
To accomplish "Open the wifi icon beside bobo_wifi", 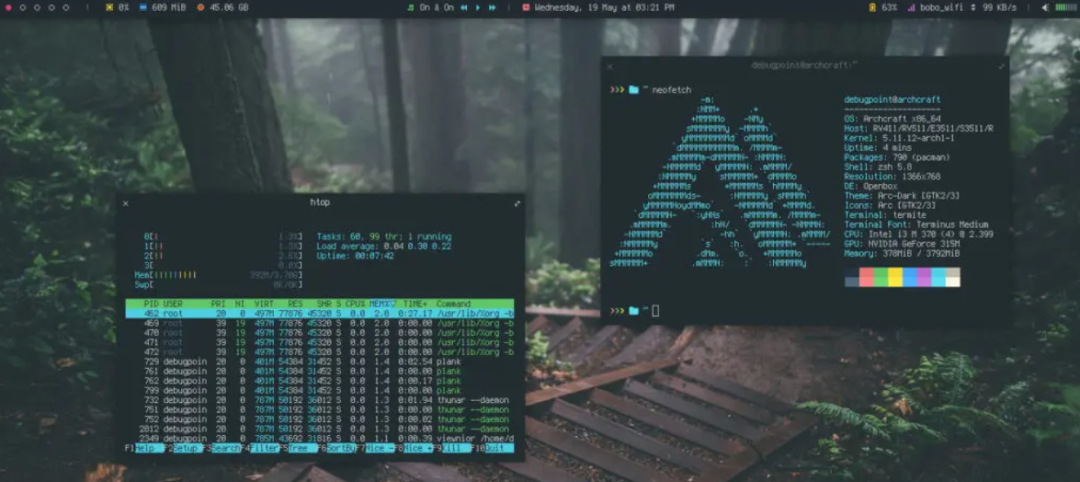I will [x=911, y=8].
